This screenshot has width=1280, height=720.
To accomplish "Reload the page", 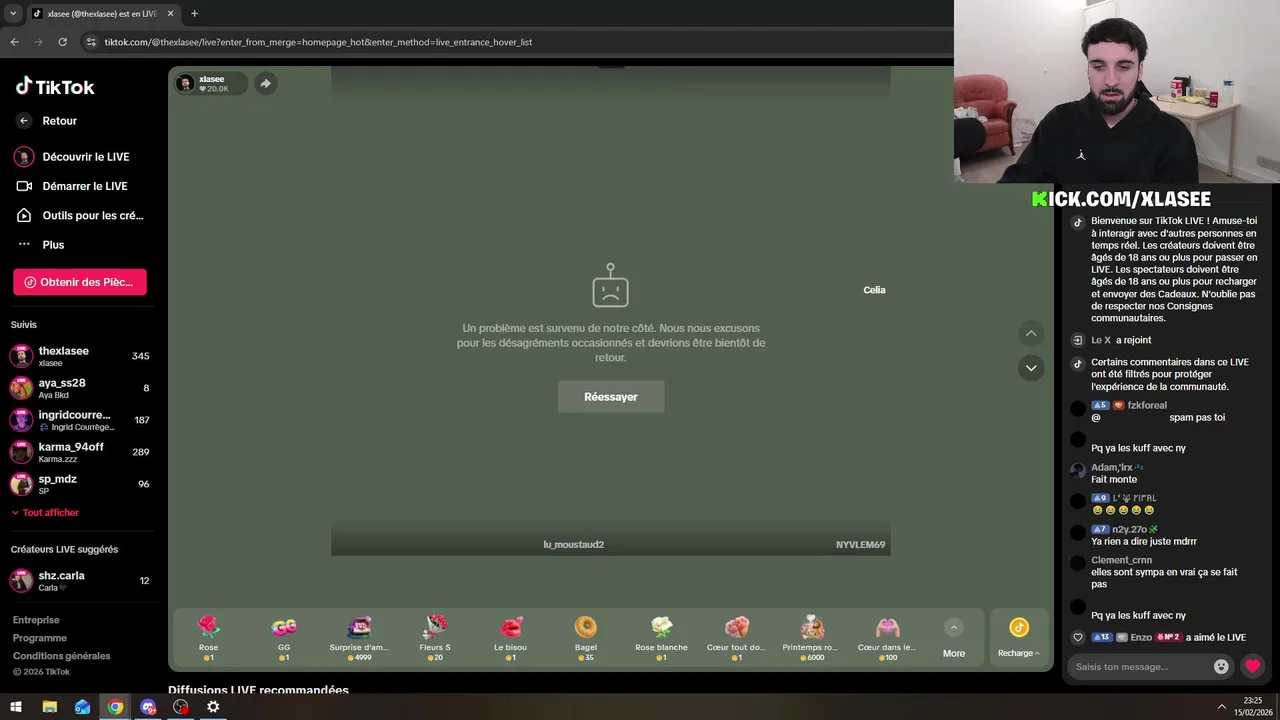I will coord(62,42).
